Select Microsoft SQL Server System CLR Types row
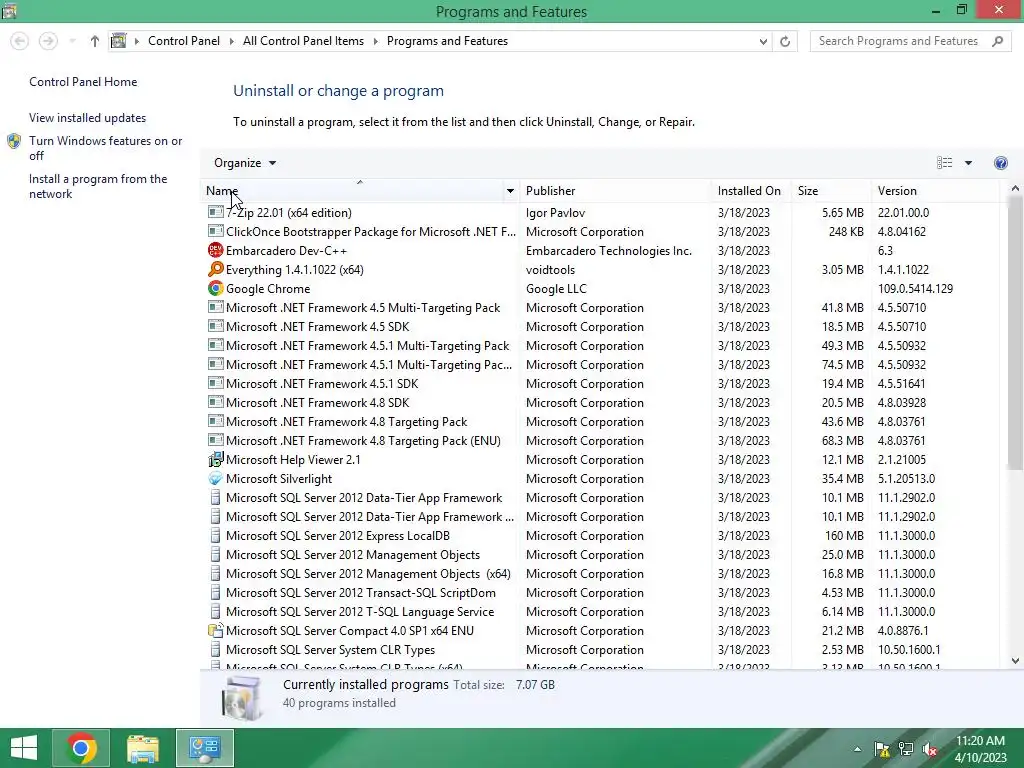 601,649
